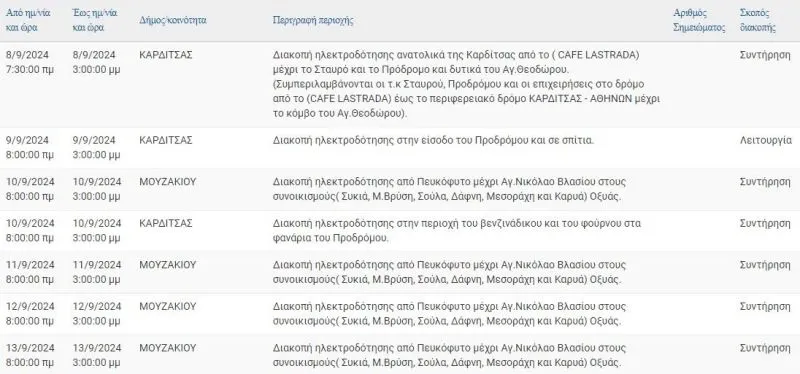Screen dimensions: 800x374
Task: Select ΚΑΡΔΙΤΣΑΣ in the 9/9/2024 row
Action: [166, 140]
